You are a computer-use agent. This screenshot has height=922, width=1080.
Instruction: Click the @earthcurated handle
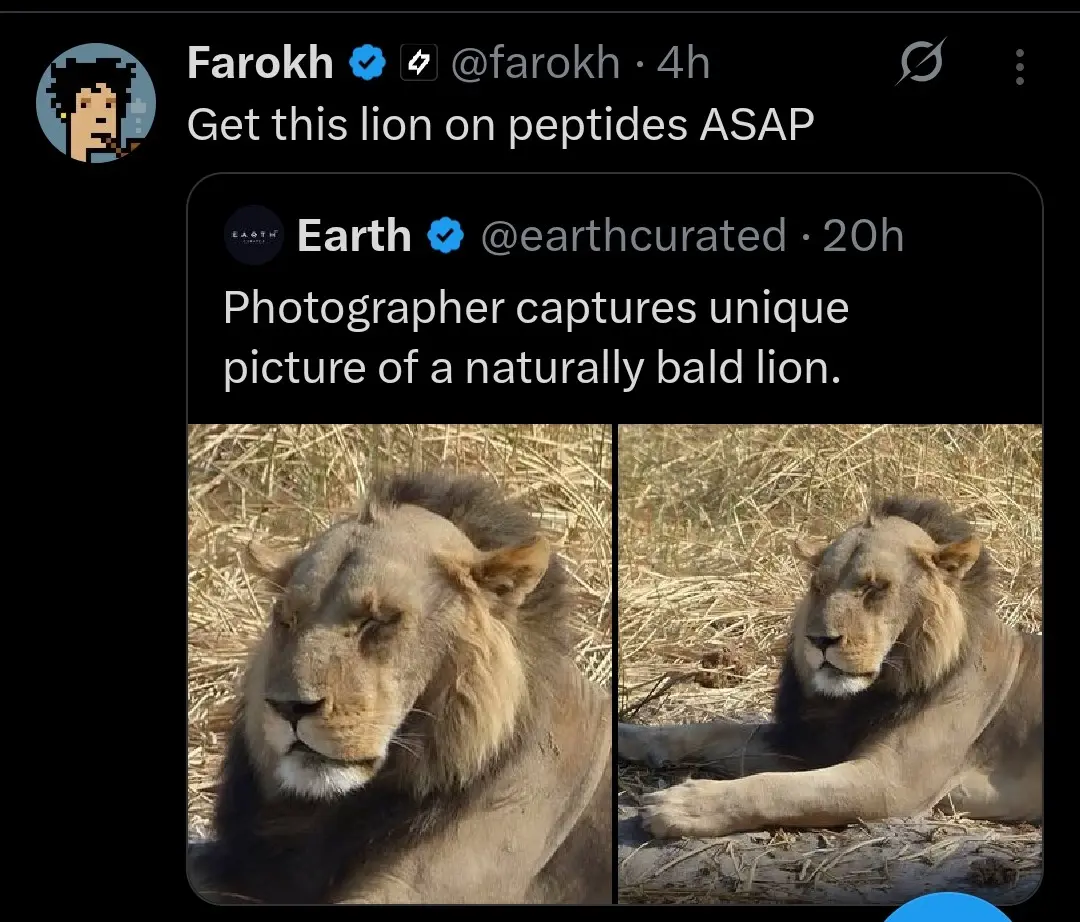pos(634,236)
